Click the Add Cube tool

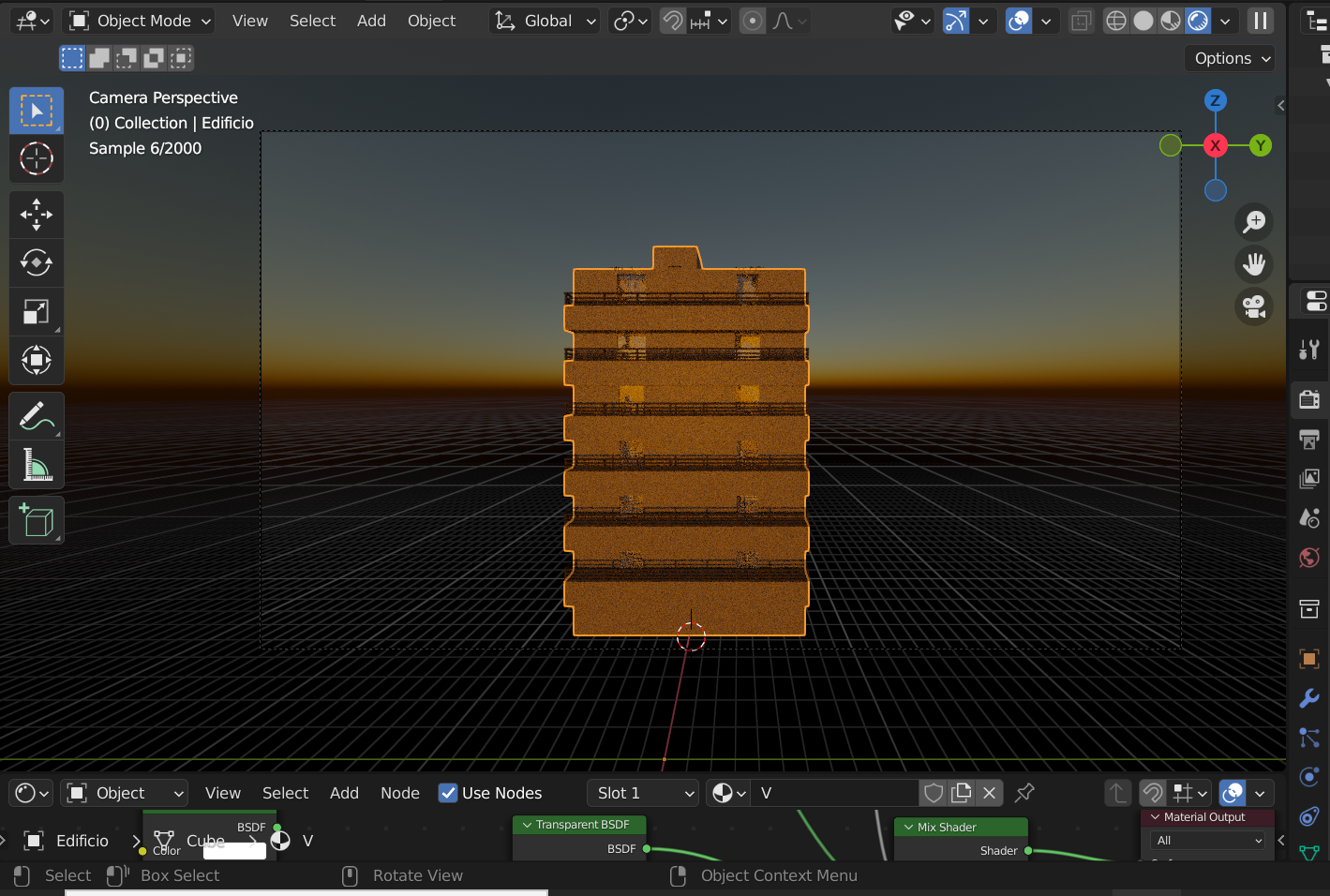tap(37, 520)
